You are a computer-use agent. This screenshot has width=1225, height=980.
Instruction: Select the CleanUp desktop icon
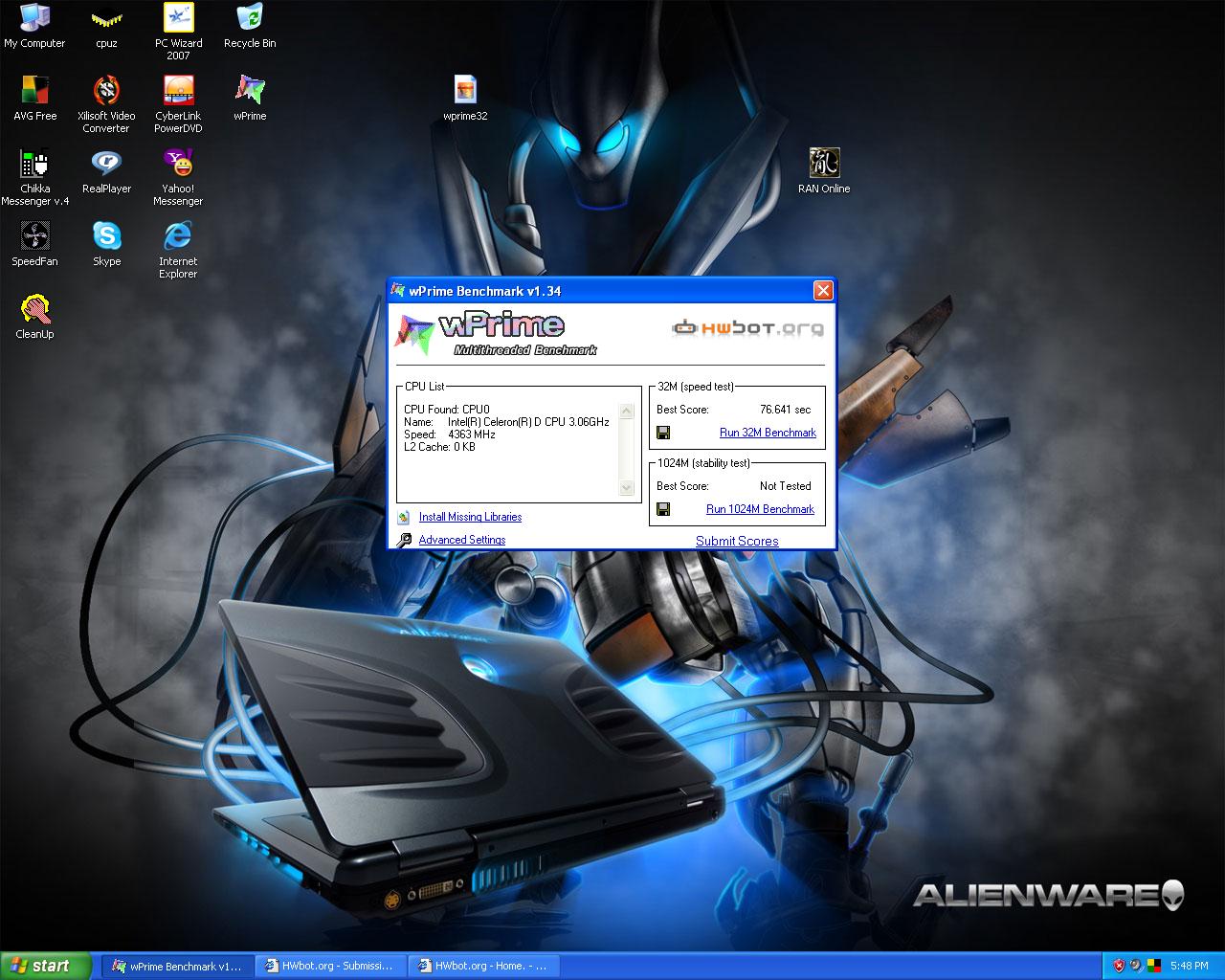click(34, 317)
